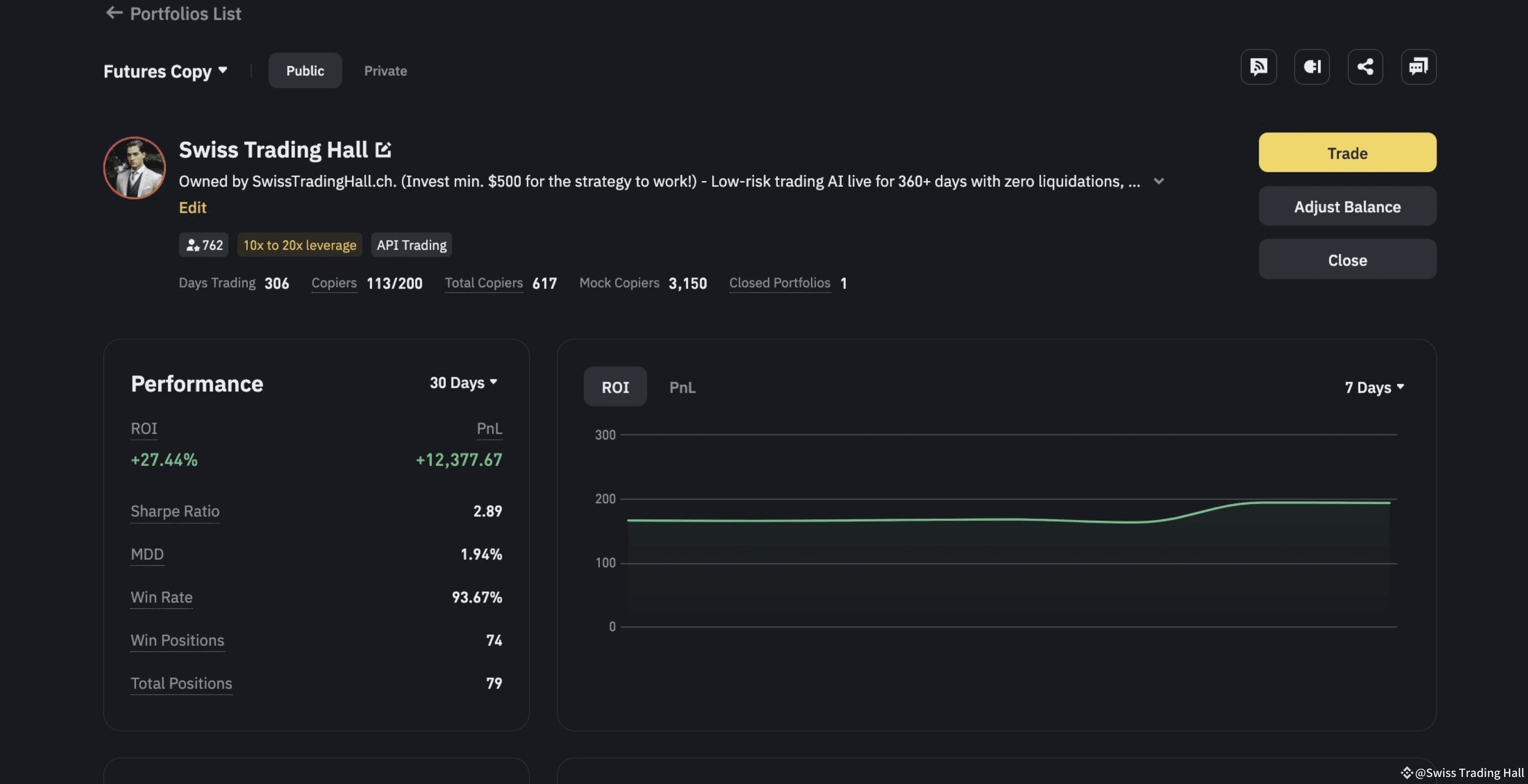Viewport: 1528px width, 784px height.
Task: Click the Performance heading
Action: tap(197, 384)
